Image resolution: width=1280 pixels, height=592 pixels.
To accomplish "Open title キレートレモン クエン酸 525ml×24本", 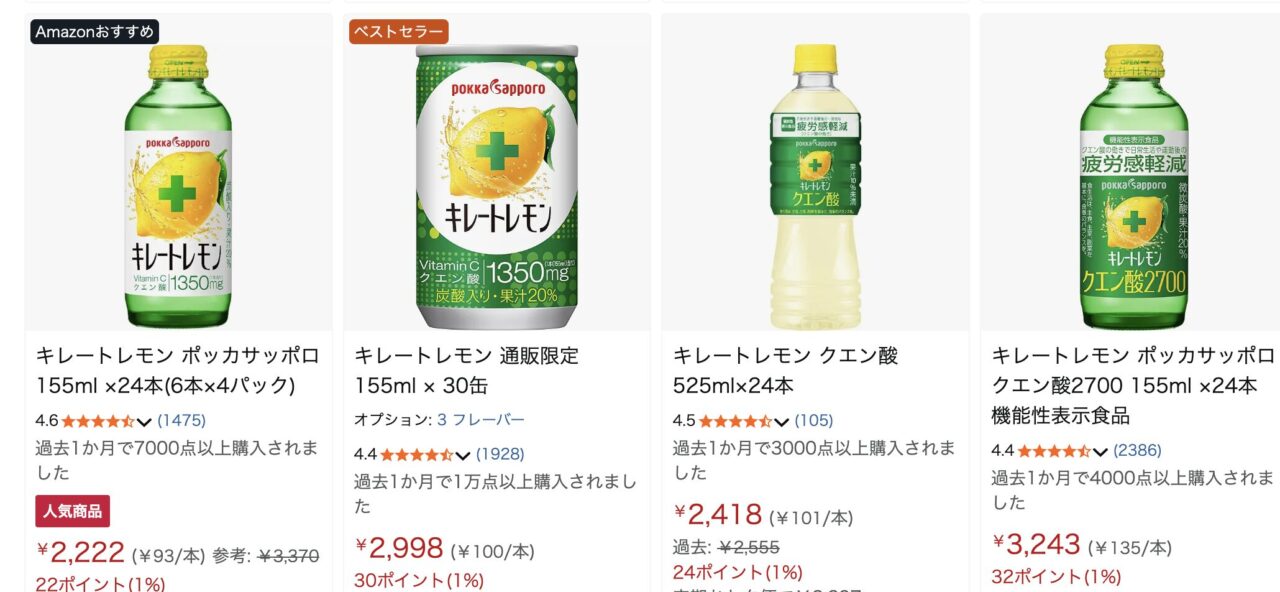I will pyautogui.click(x=785, y=370).
